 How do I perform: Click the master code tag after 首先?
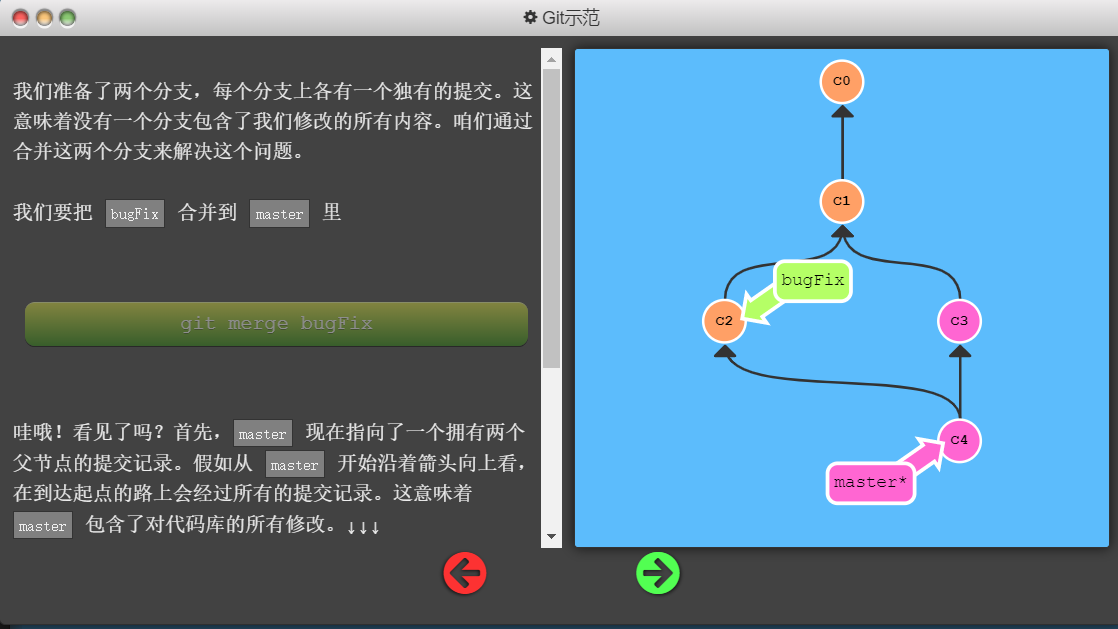tap(263, 434)
